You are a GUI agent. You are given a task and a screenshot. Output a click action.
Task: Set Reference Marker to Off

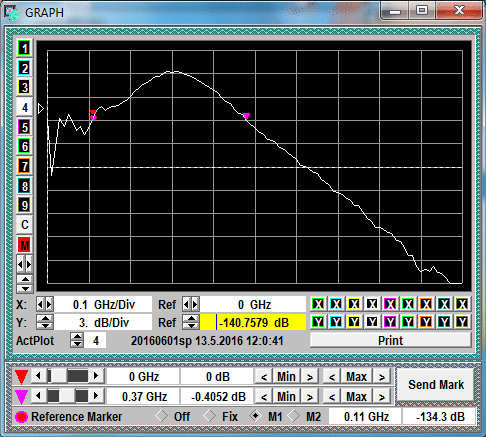click(x=161, y=416)
